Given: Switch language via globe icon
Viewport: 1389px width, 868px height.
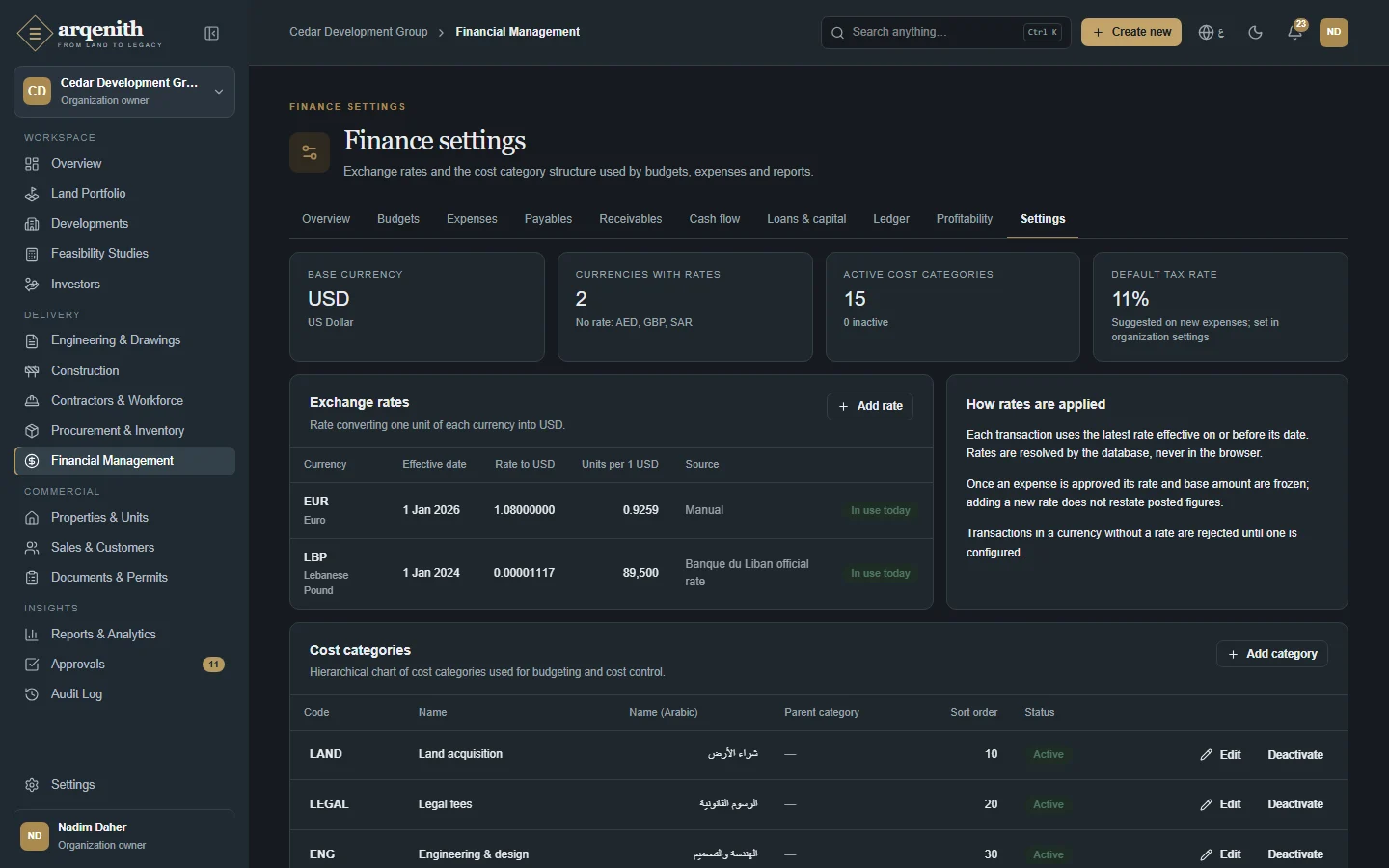Looking at the screenshot, I should click(x=1212, y=32).
